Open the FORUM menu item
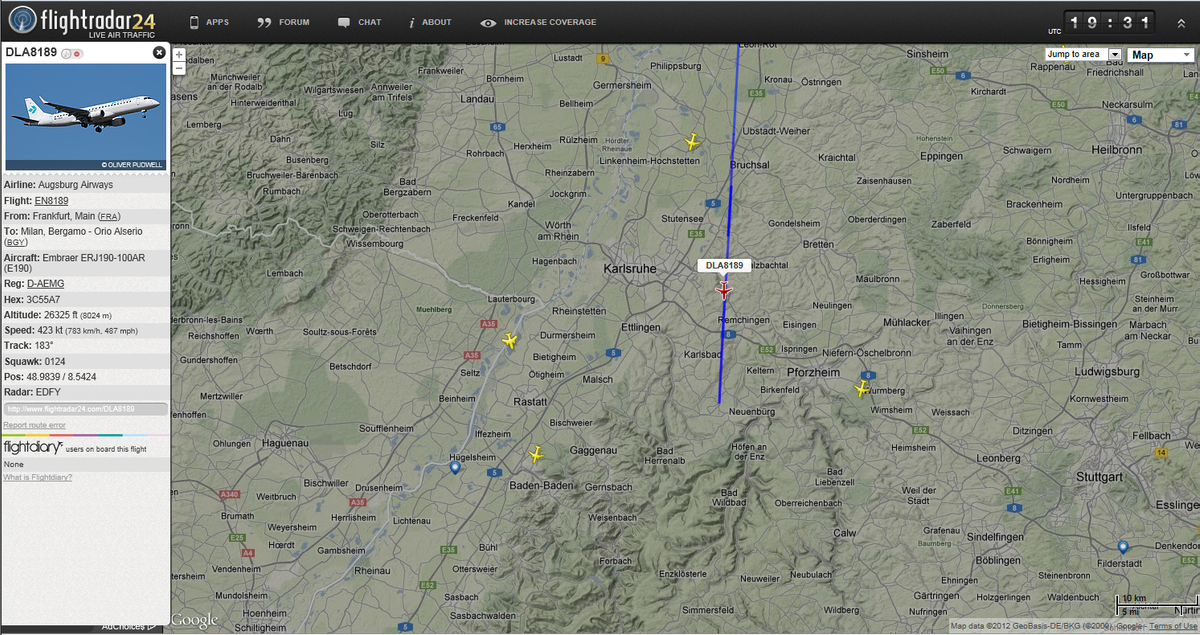The height and width of the screenshot is (635, 1200). point(283,22)
